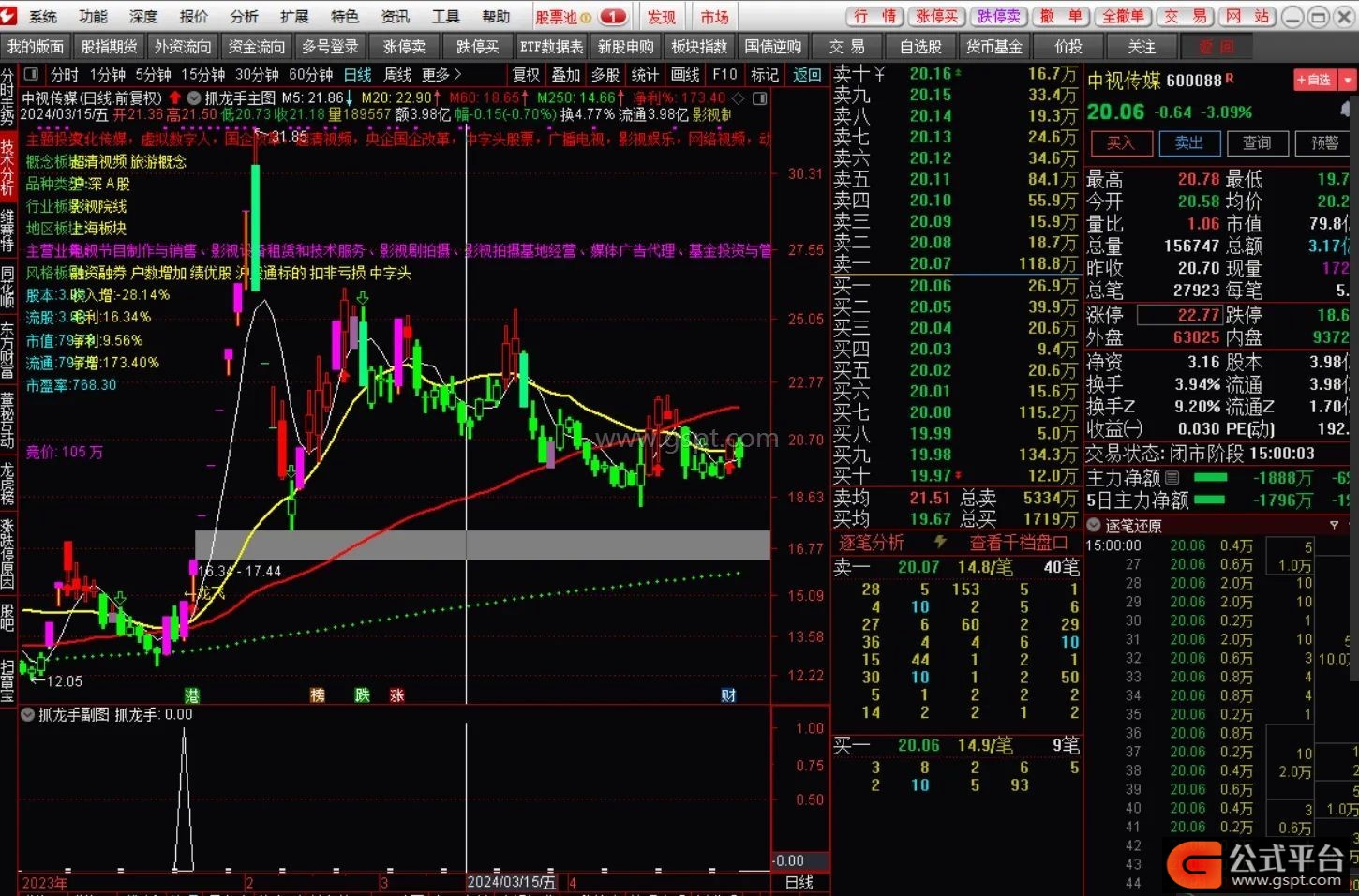Switch to the 5分钟 period
Image resolution: width=1359 pixels, height=896 pixels.
click(153, 74)
